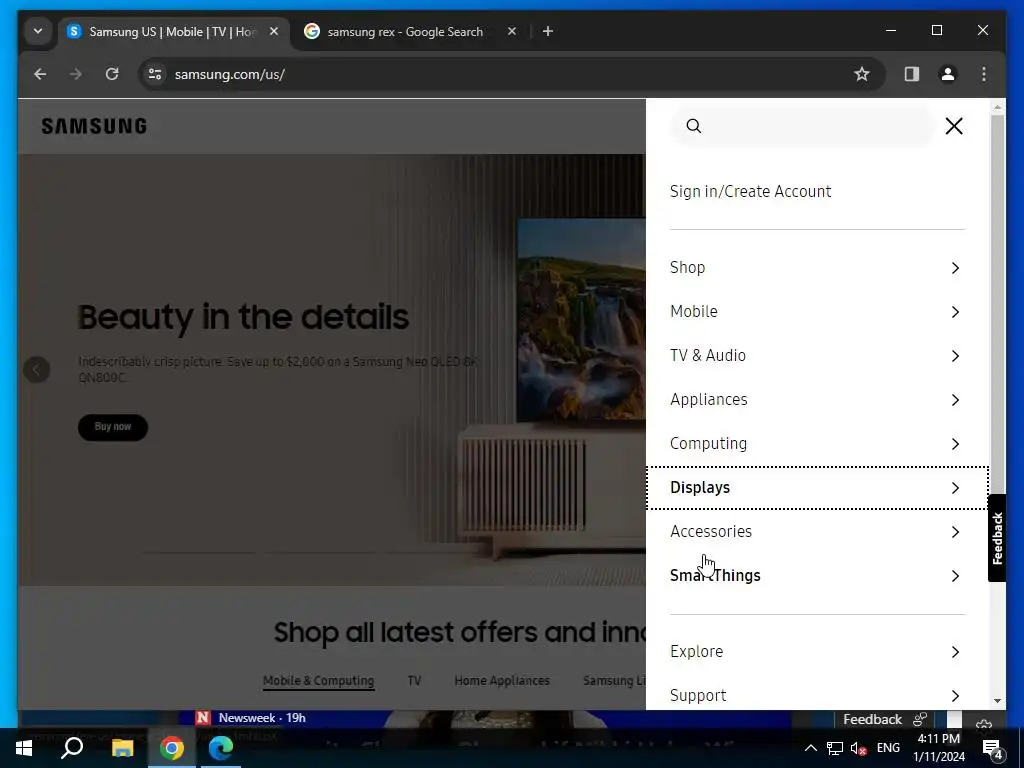Open a new browser tab

point(548,31)
